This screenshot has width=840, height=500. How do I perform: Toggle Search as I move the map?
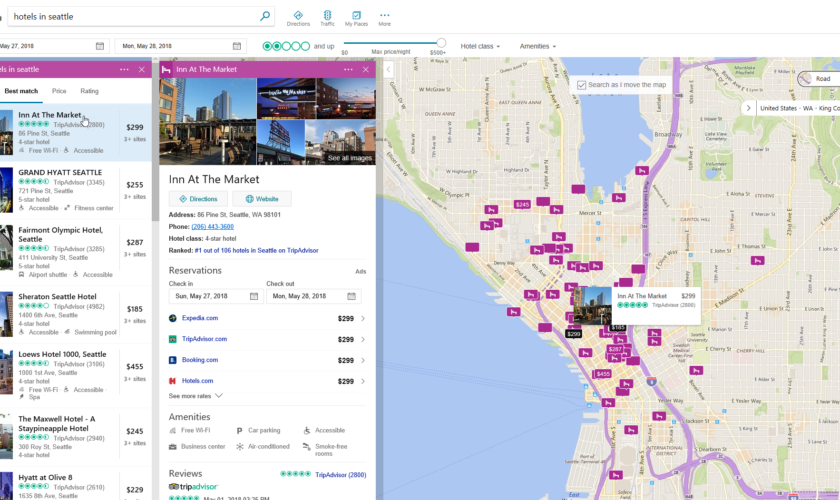[x=582, y=85]
